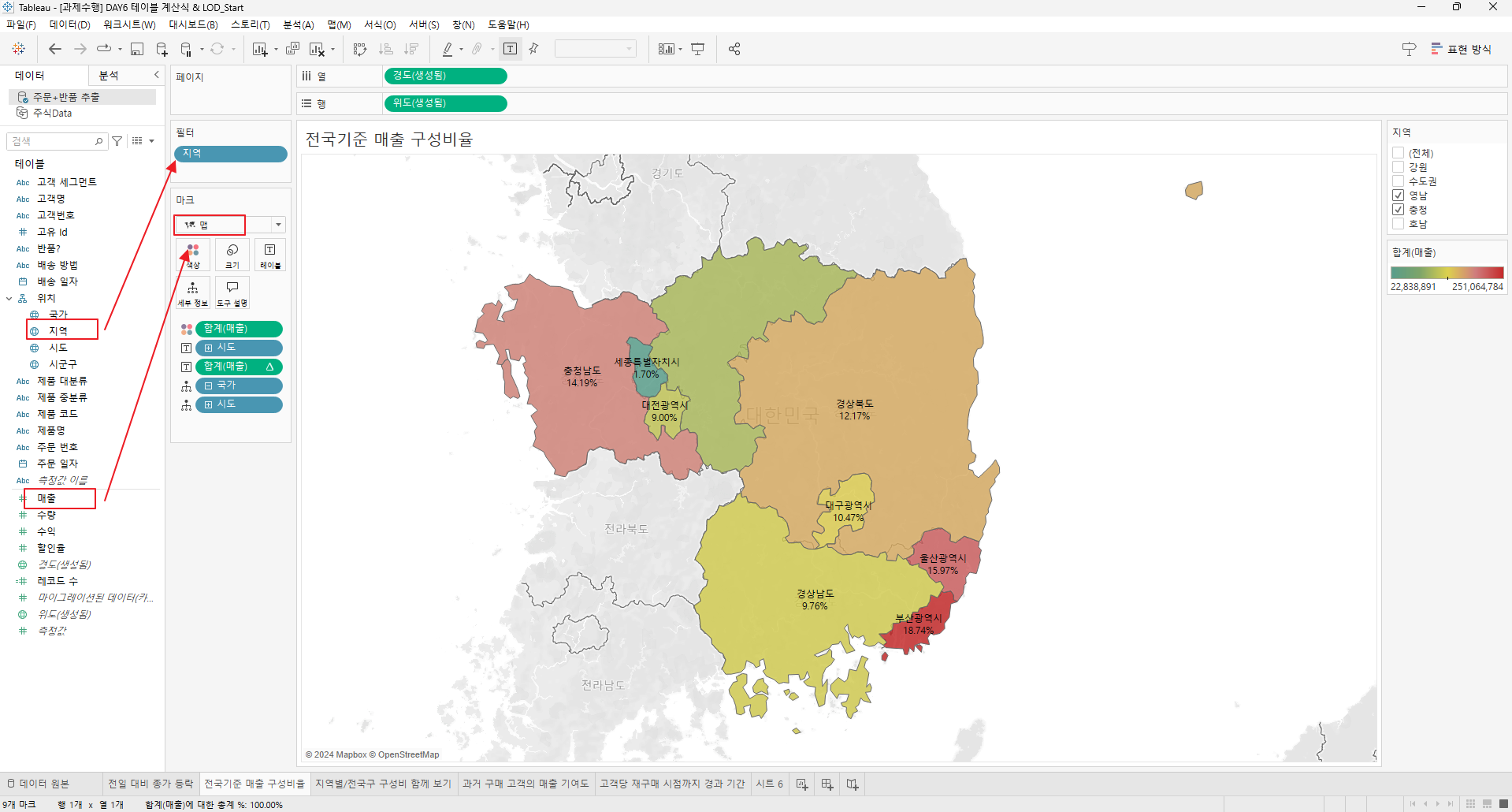Check the (전체) region filter box
1512x812 pixels.
click(1399, 153)
